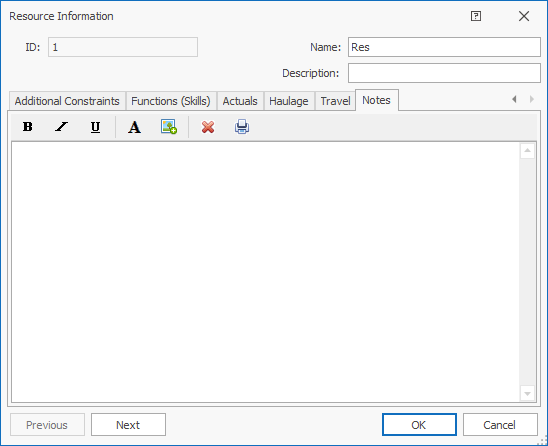The width and height of the screenshot is (548, 446).
Task: Click the notes scrollbar up arrow
Action: (x=527, y=151)
